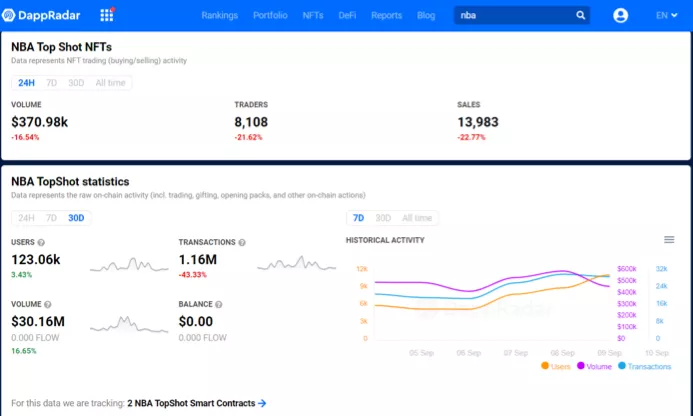Click the help icon next to VOLUME statistic
693x416 pixels.
tap(48, 304)
